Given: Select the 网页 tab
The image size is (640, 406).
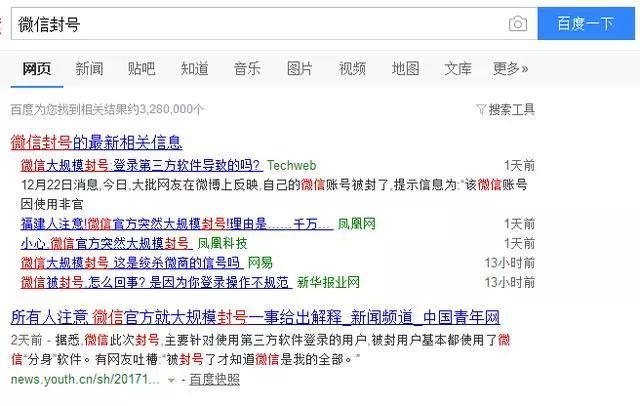Looking at the screenshot, I should 37,69.
